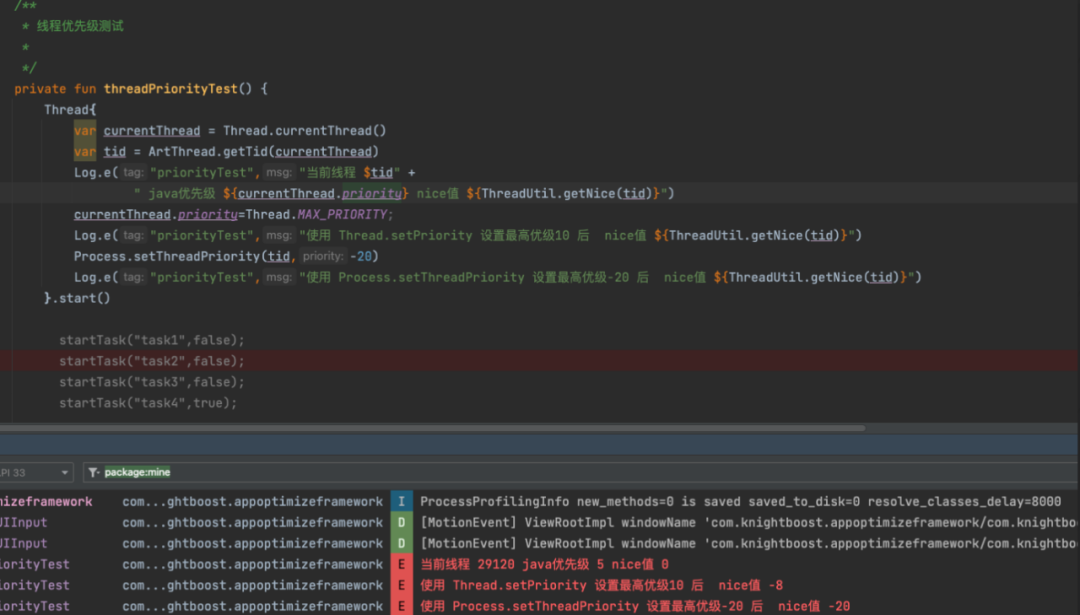Viewport: 1080px width, 615px height.
Task: Click the filter funnel icon in Logcat
Action: pyautogui.click(x=92, y=472)
